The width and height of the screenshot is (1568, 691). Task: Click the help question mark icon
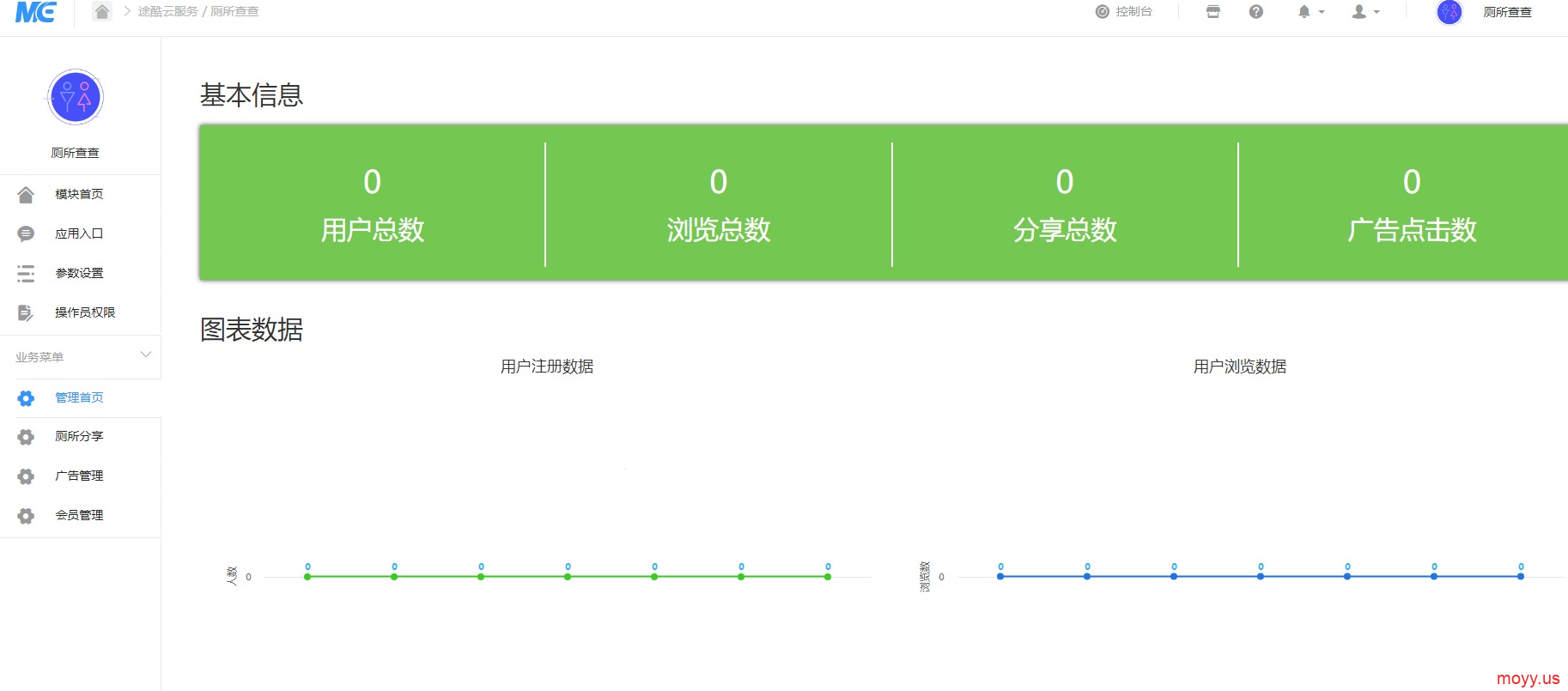(x=1256, y=11)
